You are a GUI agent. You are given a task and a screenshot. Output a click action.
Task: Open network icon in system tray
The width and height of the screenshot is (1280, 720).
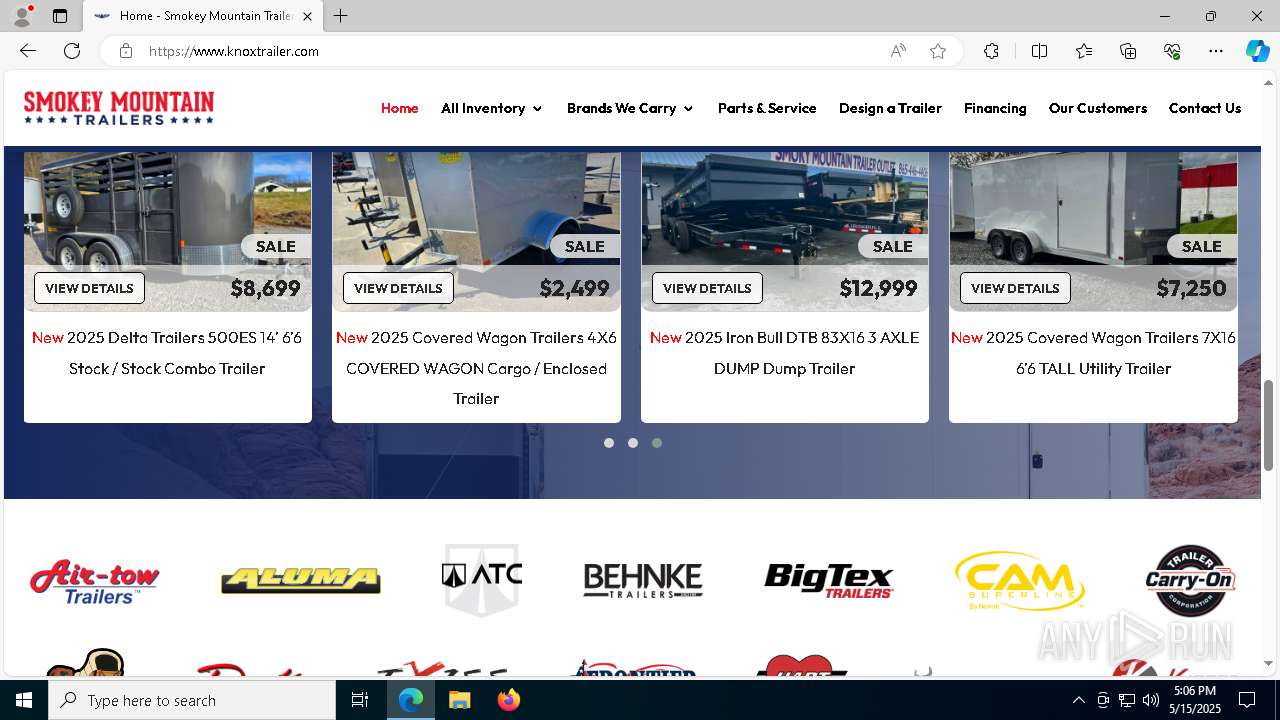coord(1127,700)
